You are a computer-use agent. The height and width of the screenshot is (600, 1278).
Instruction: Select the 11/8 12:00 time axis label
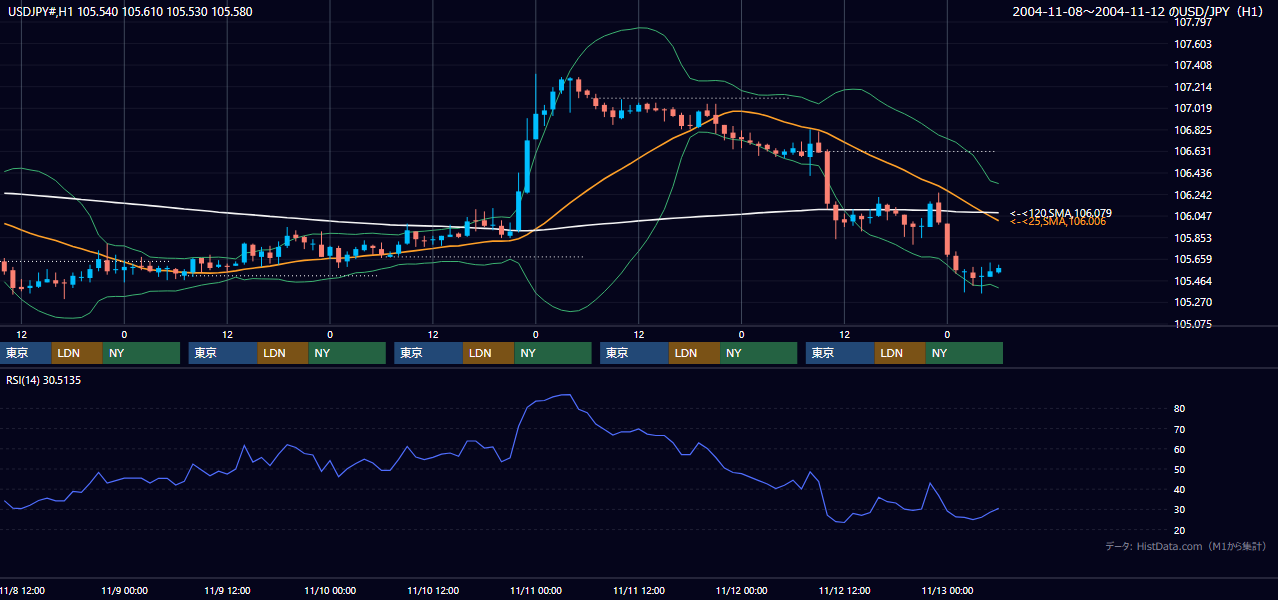coord(20,590)
